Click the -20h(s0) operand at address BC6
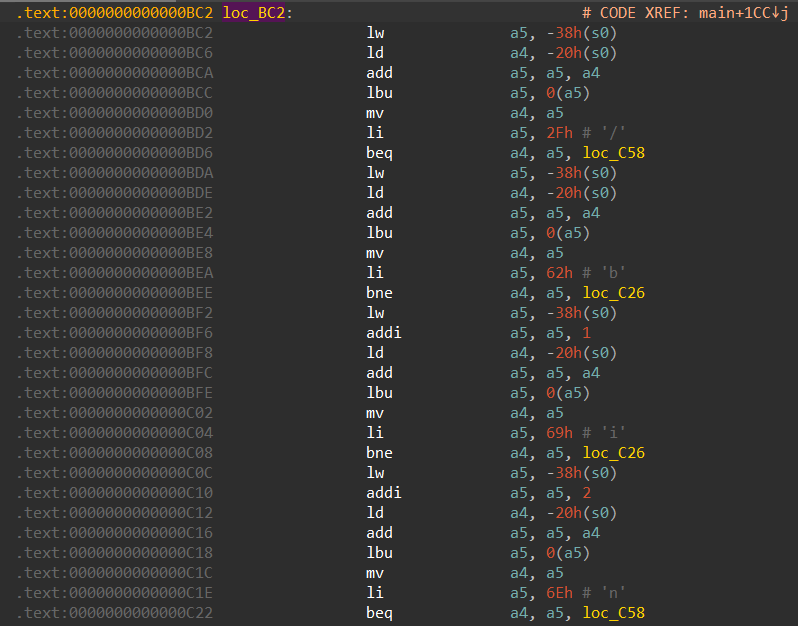Viewport: 798px width, 626px height. (580, 53)
